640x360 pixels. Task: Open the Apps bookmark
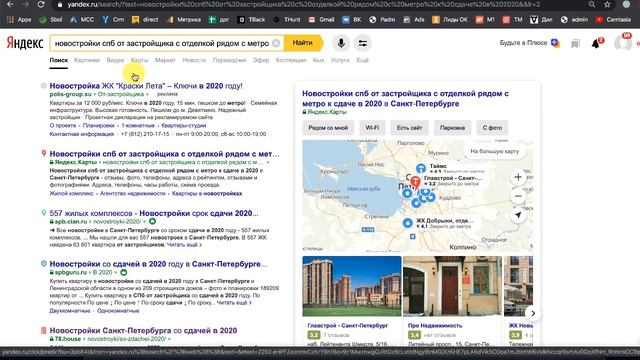coord(19,19)
